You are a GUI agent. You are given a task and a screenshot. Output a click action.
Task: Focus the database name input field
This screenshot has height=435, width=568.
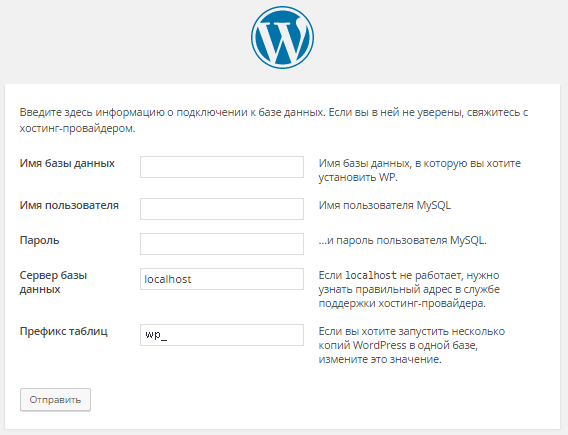[222, 167]
